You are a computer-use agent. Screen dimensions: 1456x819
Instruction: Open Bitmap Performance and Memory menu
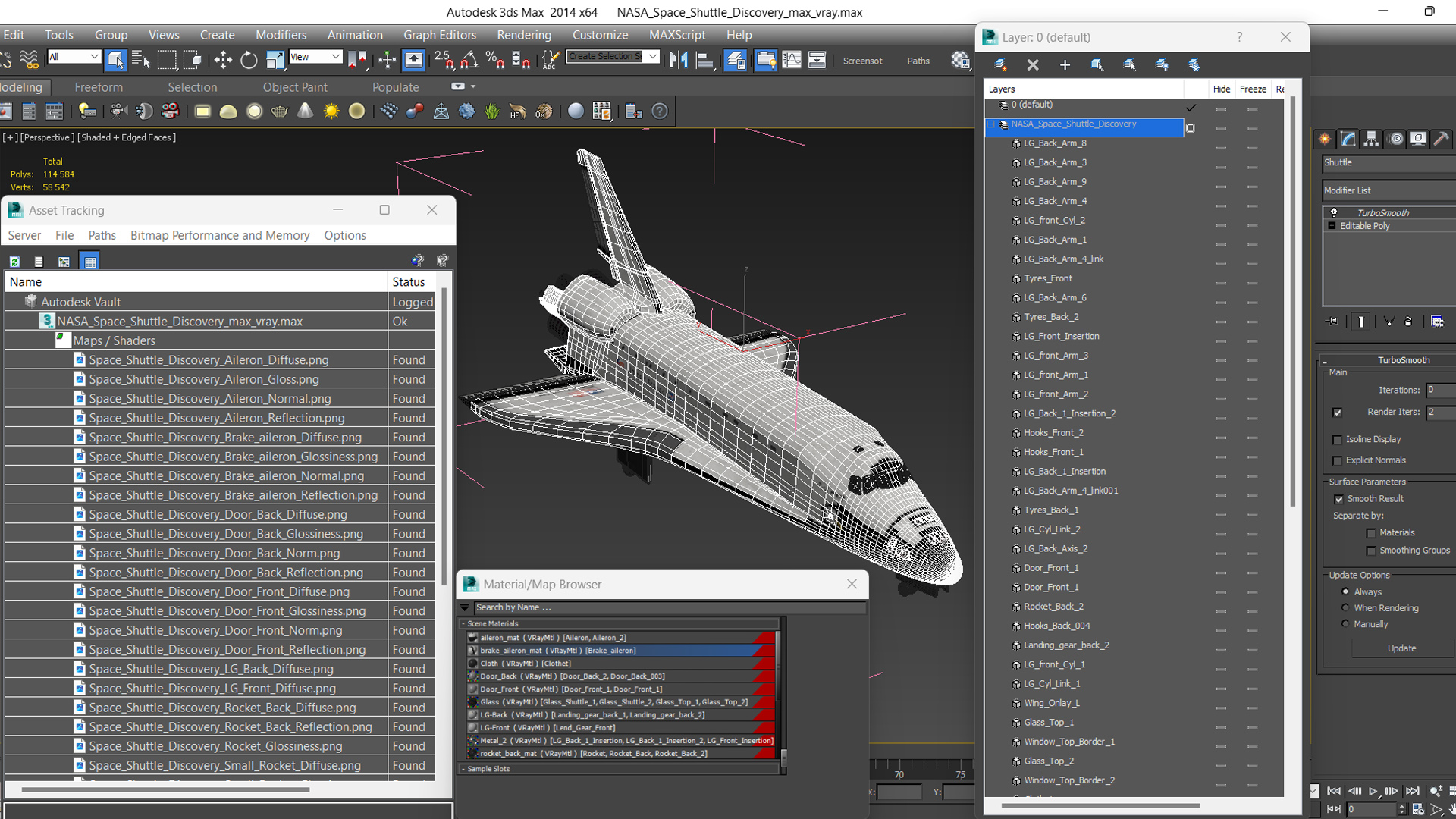point(220,235)
